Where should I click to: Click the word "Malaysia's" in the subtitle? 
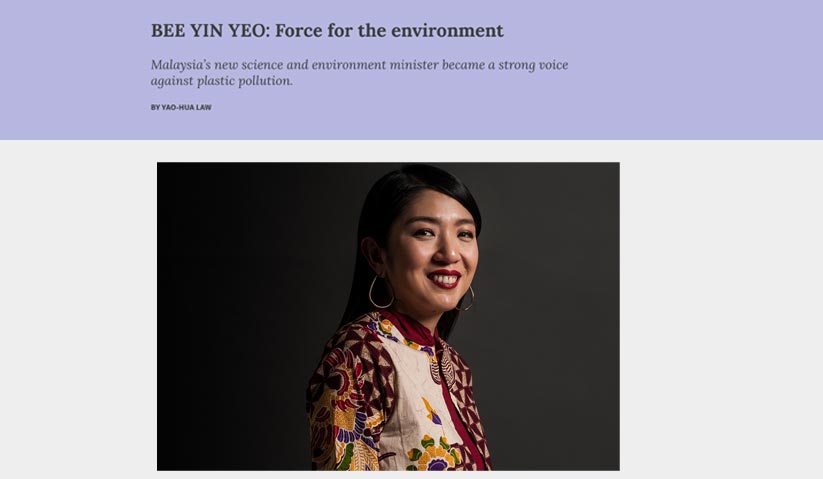coord(180,65)
